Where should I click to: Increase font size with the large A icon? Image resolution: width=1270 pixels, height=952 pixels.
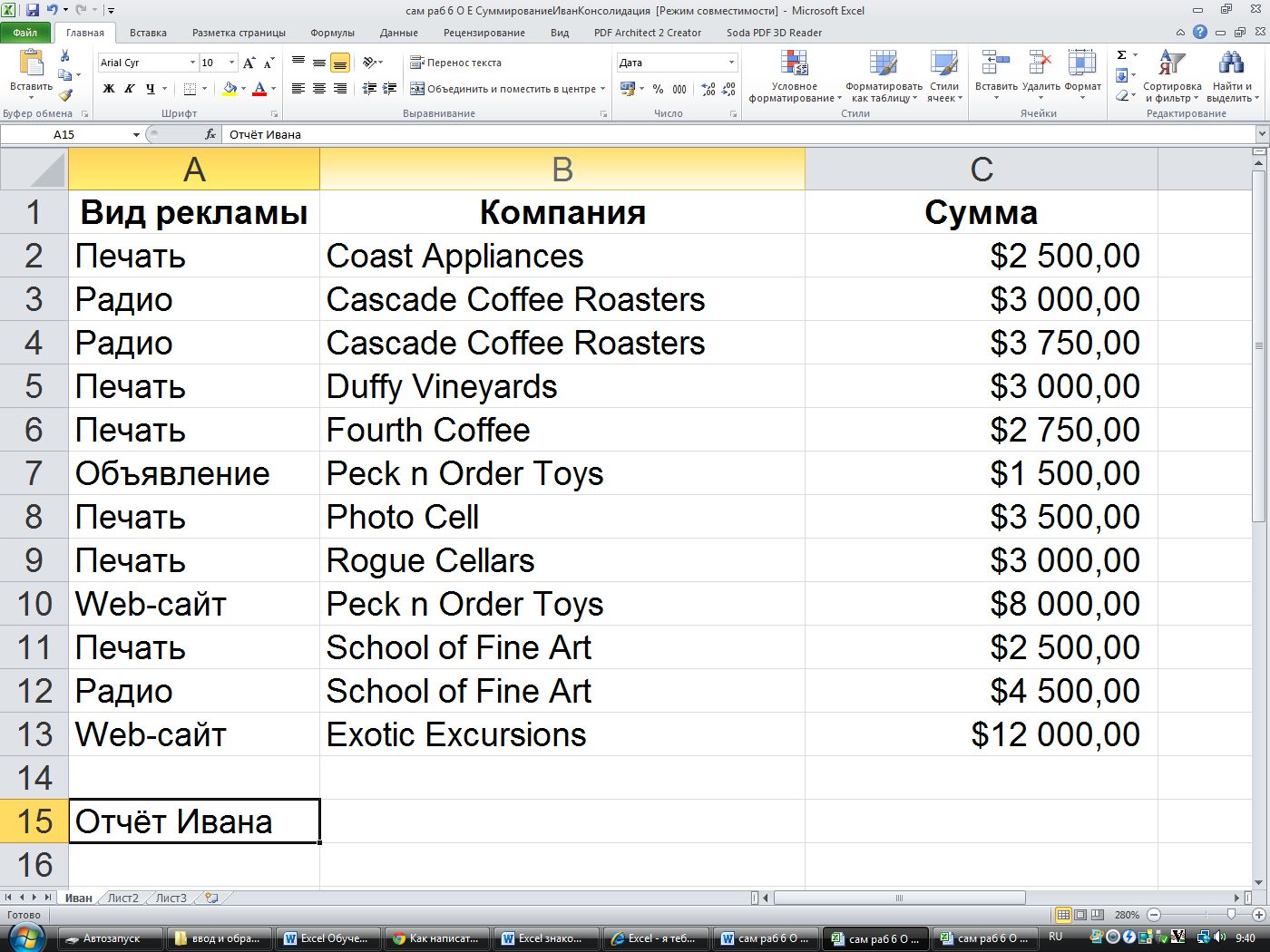coord(249,63)
